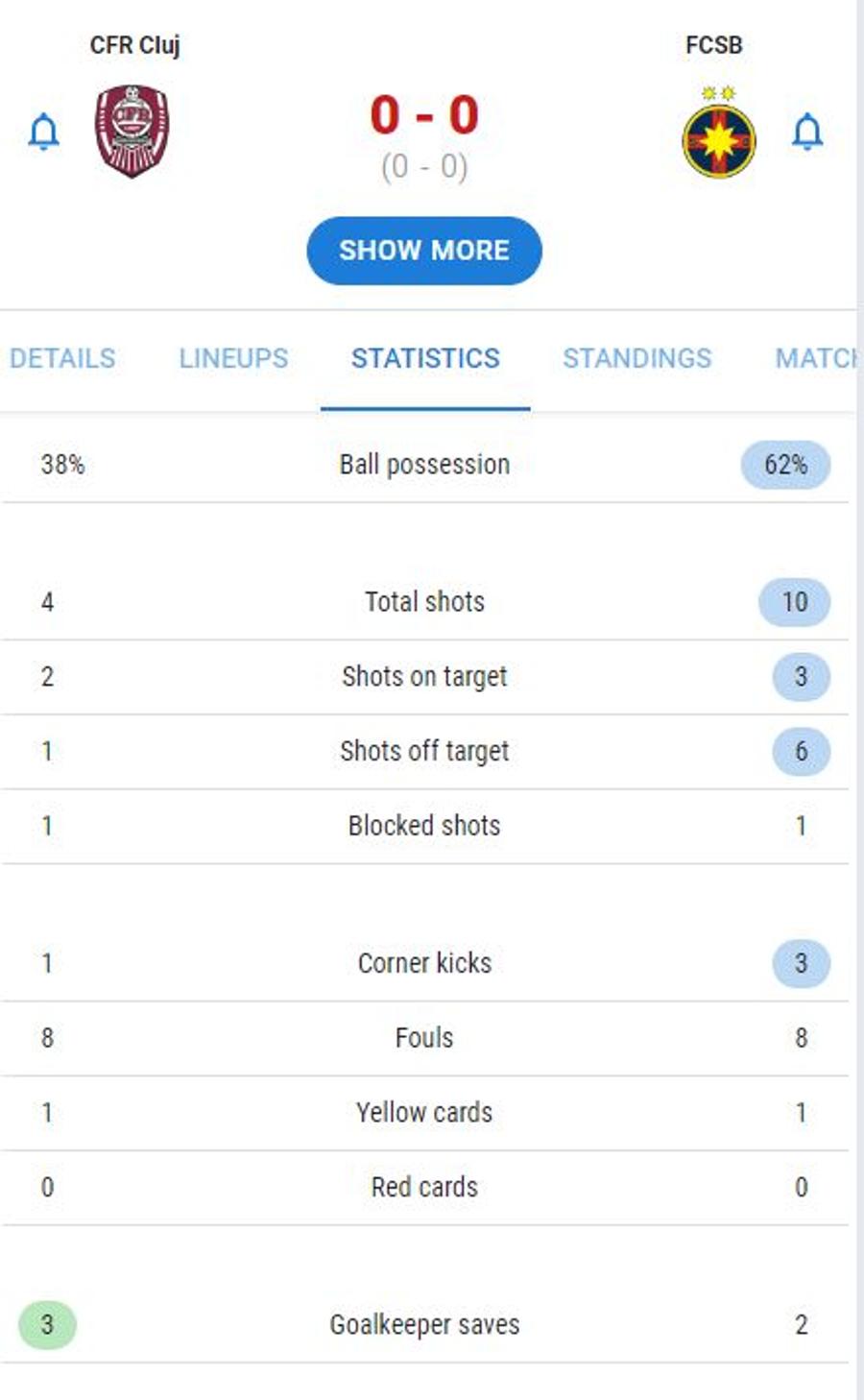
Task: Click the 62% possession badge
Action: [x=785, y=465]
